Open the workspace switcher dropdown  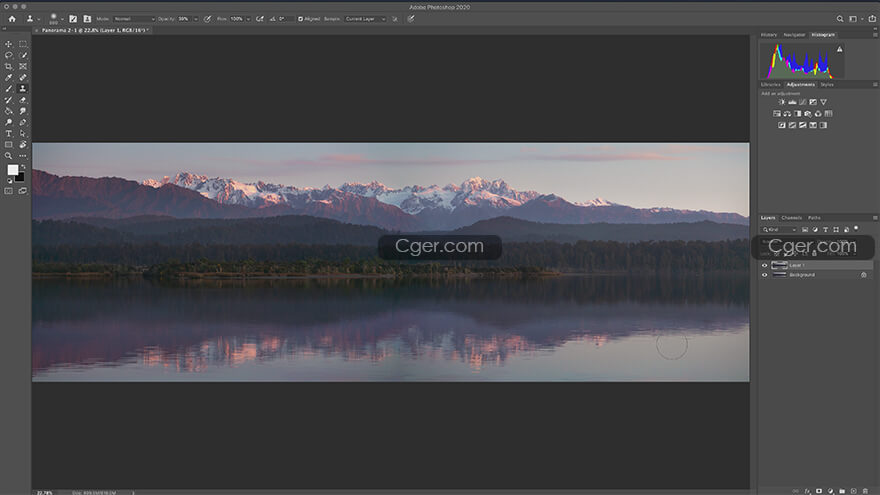click(855, 19)
